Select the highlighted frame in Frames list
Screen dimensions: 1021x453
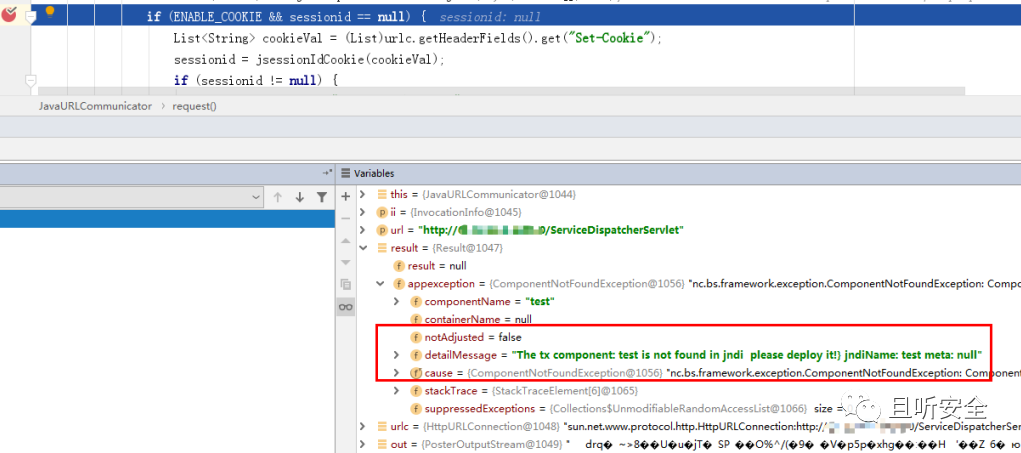tap(167, 219)
